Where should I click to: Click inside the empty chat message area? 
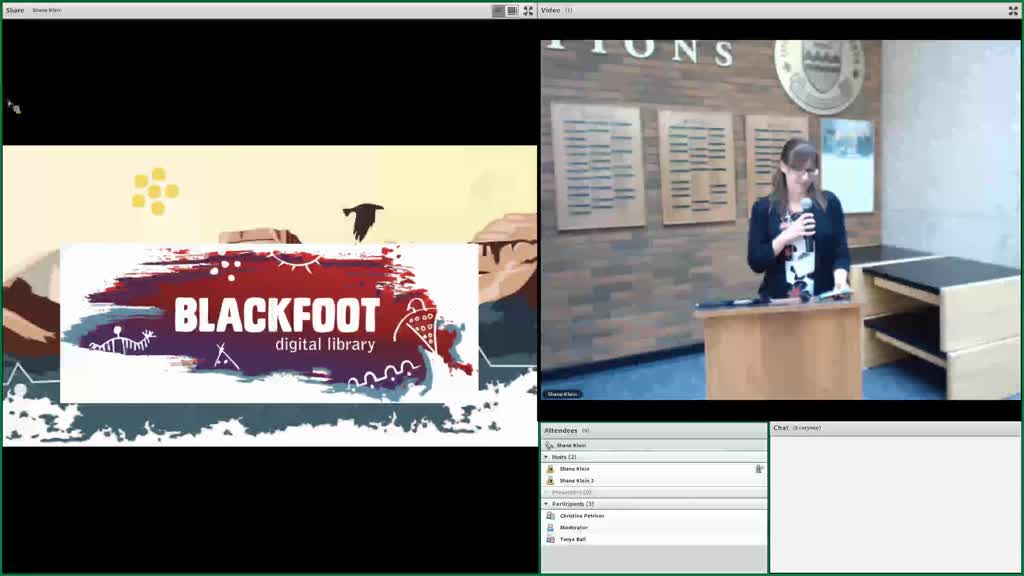tap(895, 503)
